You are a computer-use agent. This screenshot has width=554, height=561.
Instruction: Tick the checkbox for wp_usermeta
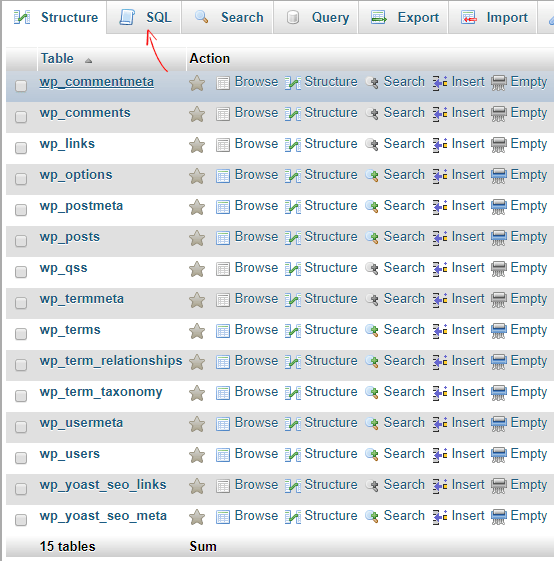pos(21,426)
